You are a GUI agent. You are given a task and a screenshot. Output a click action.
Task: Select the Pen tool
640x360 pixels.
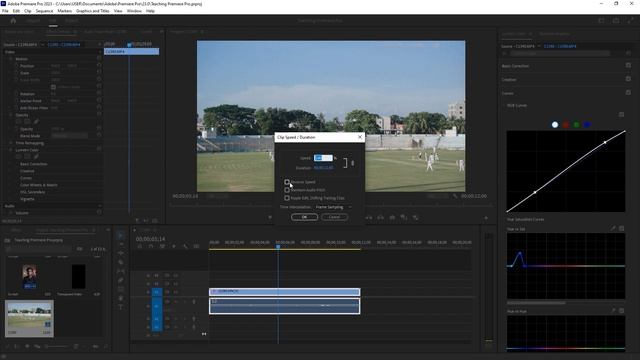pos(121,280)
